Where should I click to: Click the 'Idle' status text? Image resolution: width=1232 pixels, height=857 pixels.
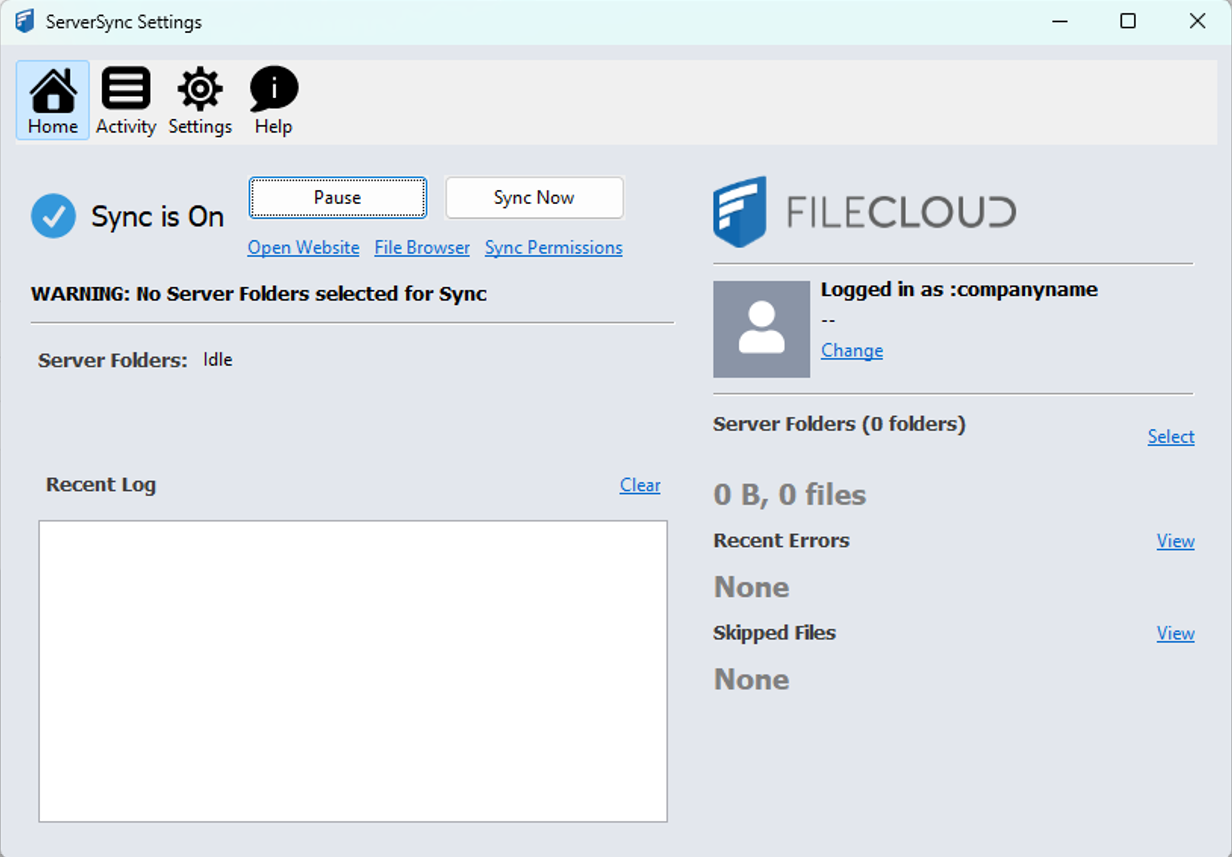(x=218, y=360)
